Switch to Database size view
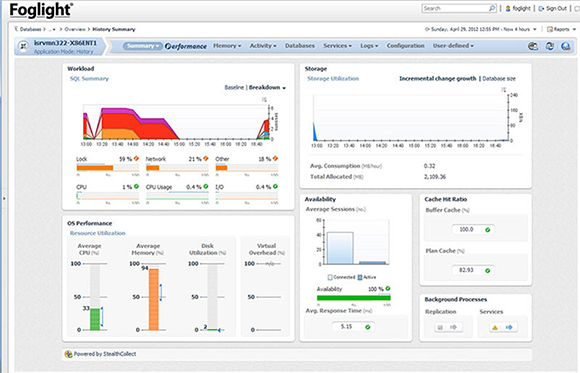This screenshot has height=373, width=580. pos(499,78)
